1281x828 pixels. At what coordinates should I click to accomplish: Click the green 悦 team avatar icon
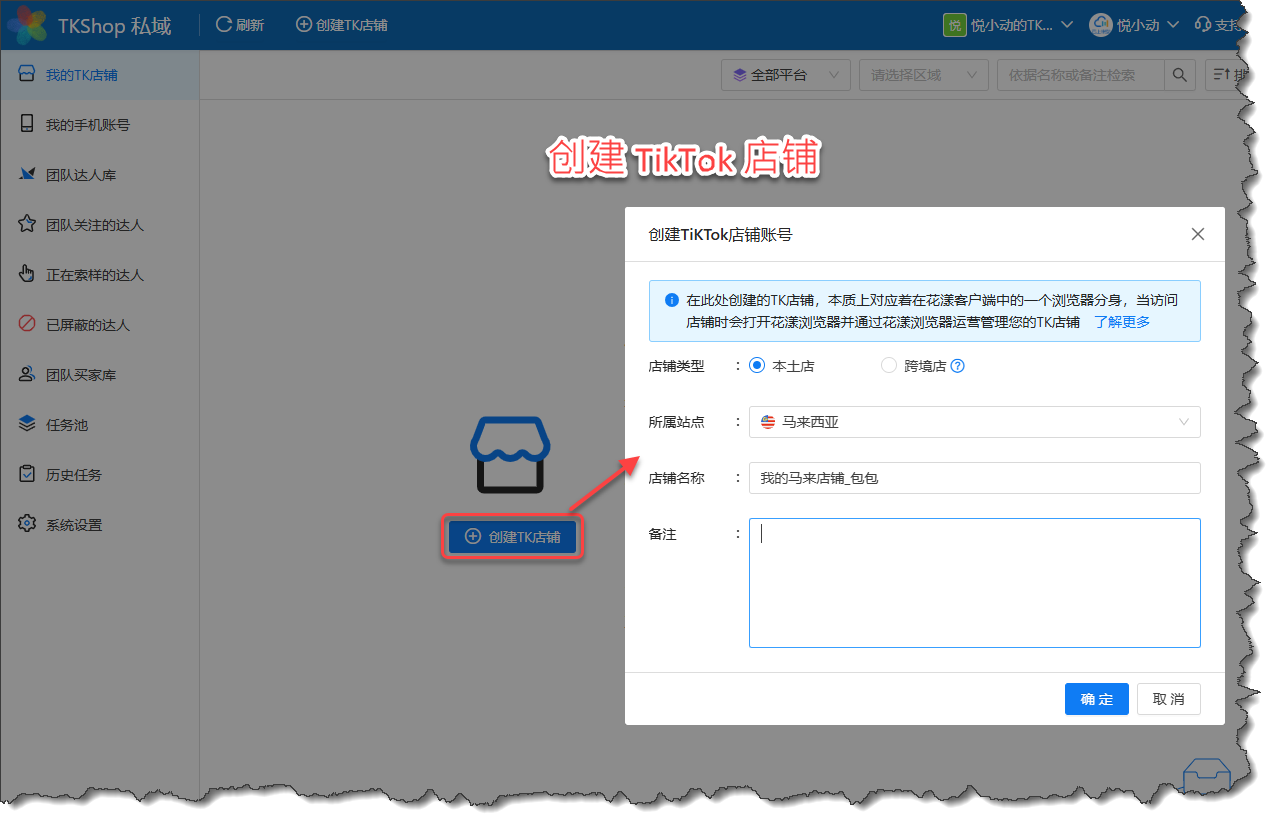click(x=954, y=25)
